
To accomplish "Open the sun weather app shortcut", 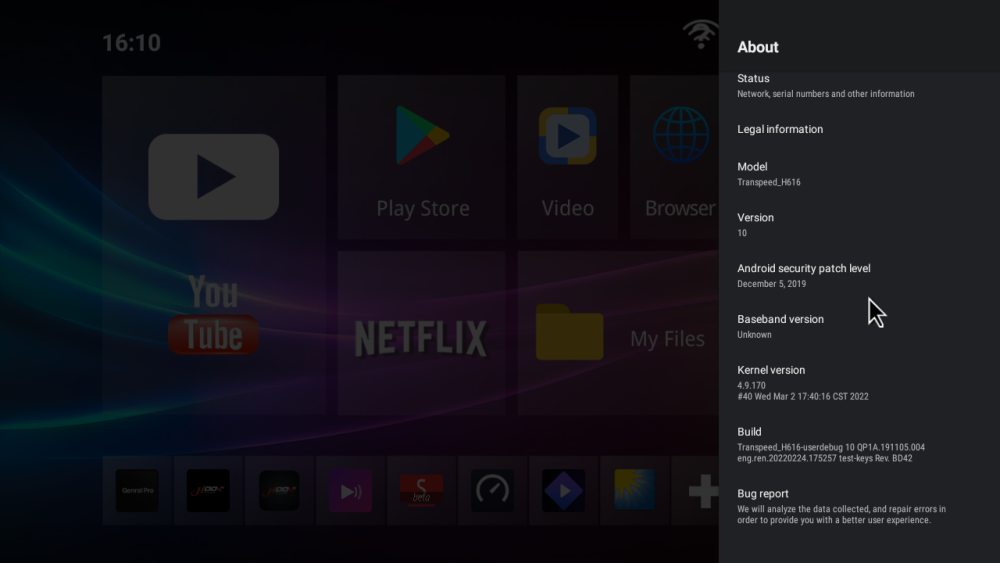I will click(635, 490).
